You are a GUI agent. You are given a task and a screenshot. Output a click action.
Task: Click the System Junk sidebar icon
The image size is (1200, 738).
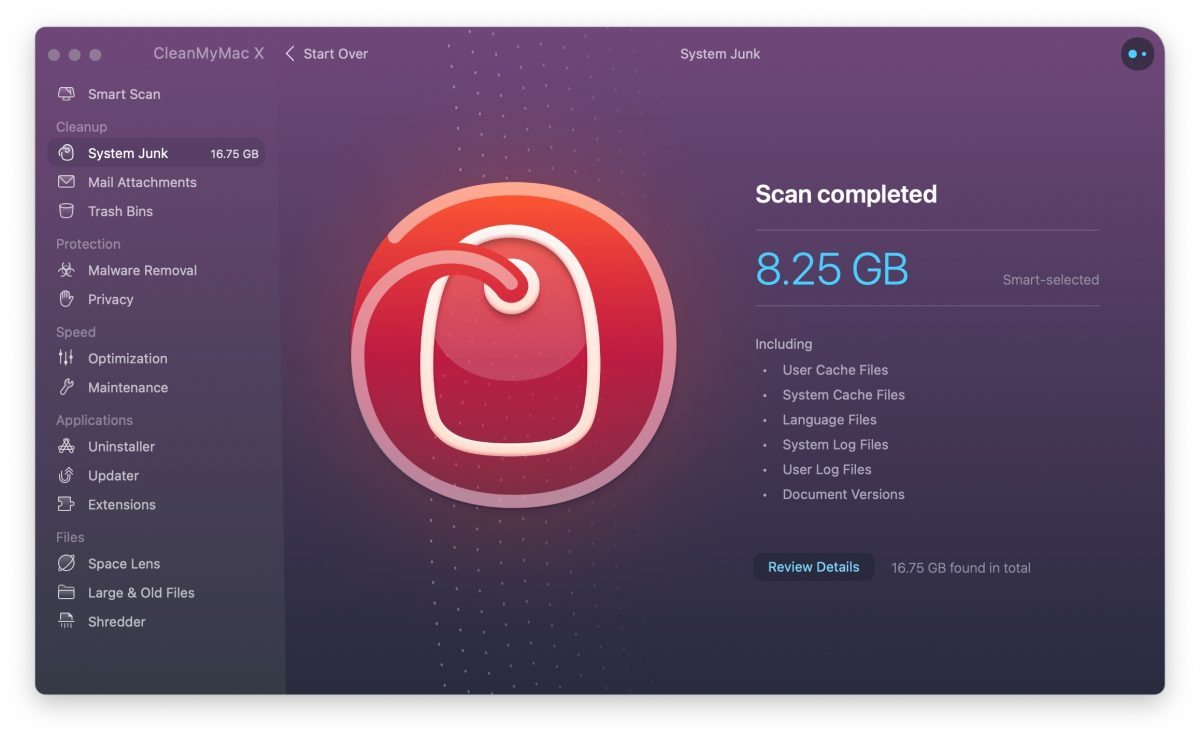point(66,153)
